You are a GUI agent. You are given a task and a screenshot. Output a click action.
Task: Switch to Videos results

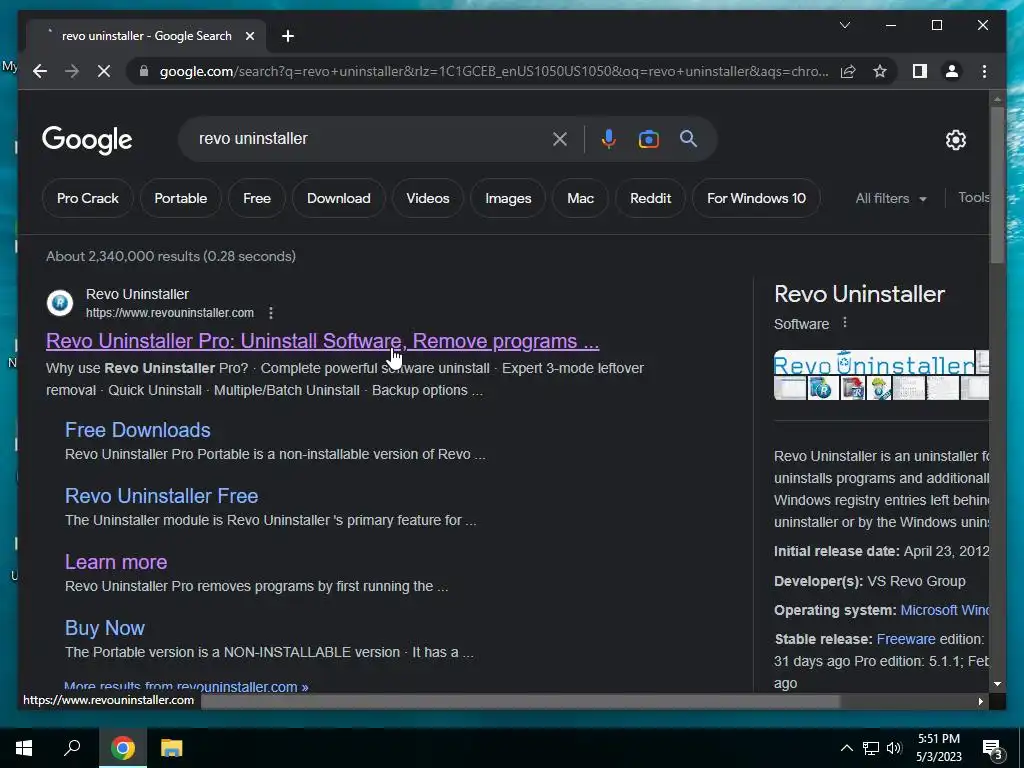pos(428,198)
